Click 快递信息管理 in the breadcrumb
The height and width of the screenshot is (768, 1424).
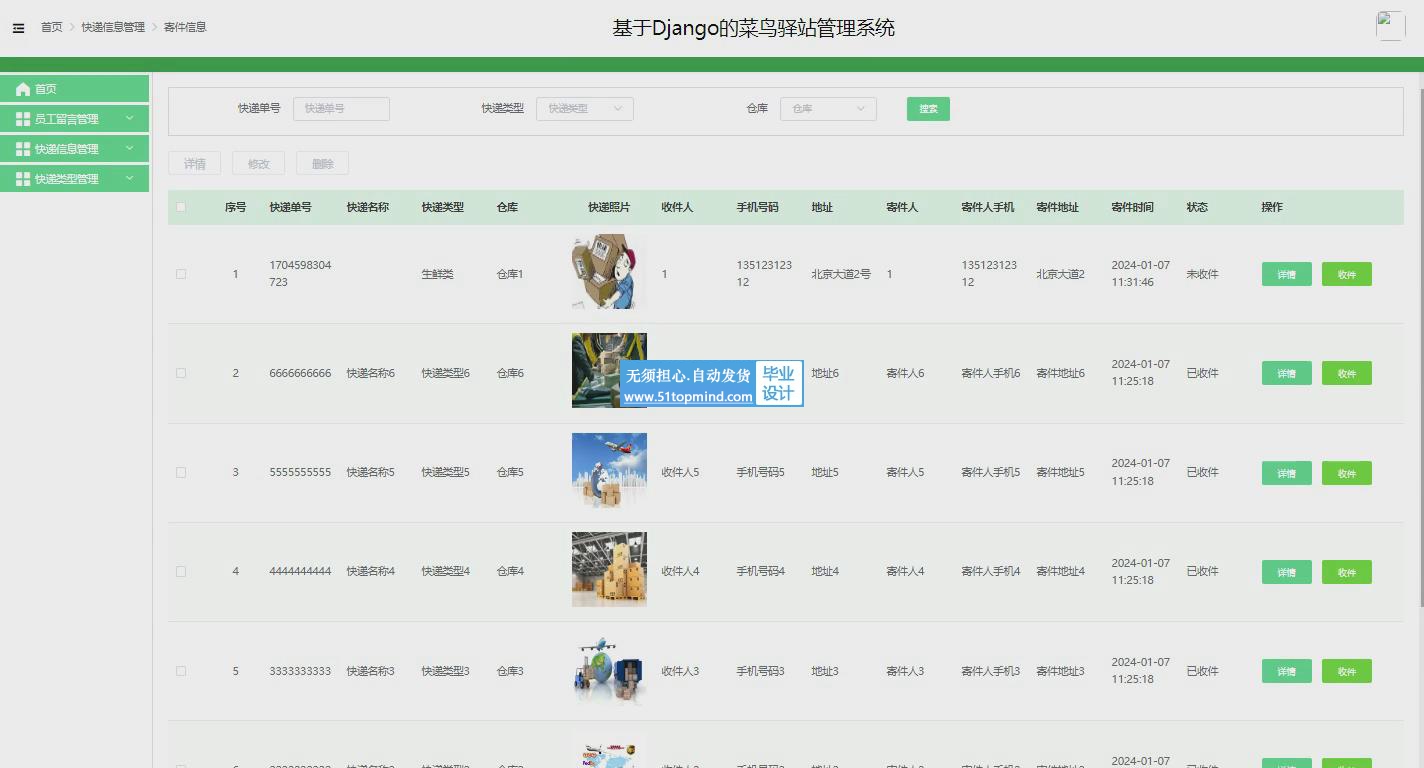tap(113, 27)
